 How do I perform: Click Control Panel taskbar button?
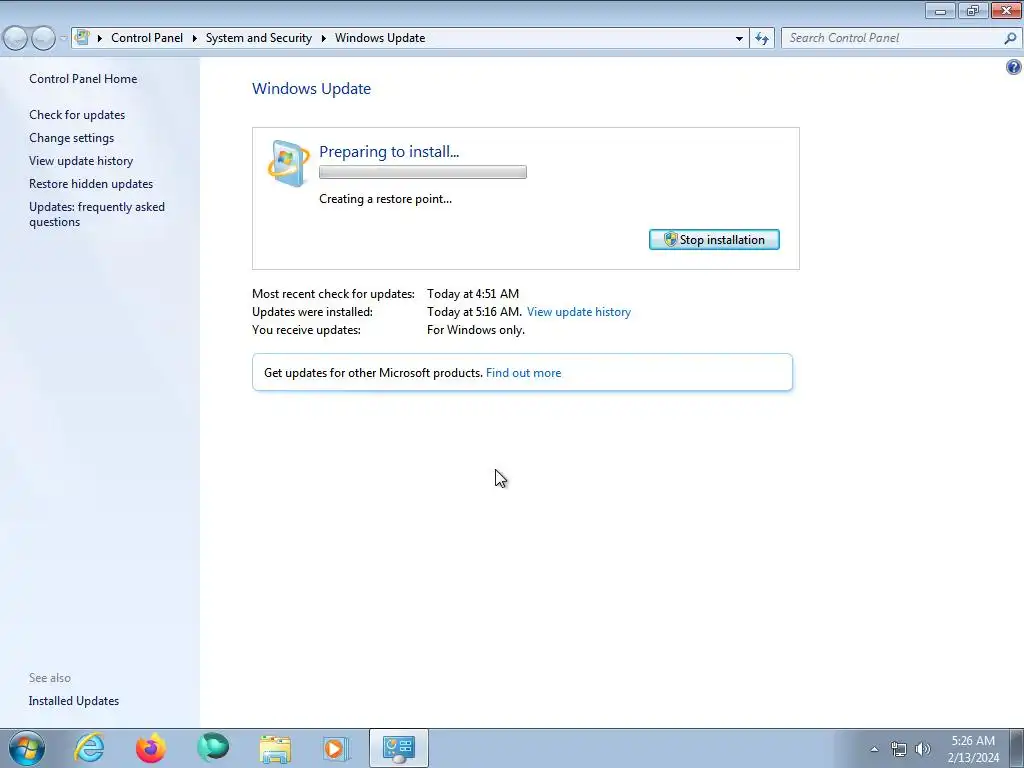[398, 748]
